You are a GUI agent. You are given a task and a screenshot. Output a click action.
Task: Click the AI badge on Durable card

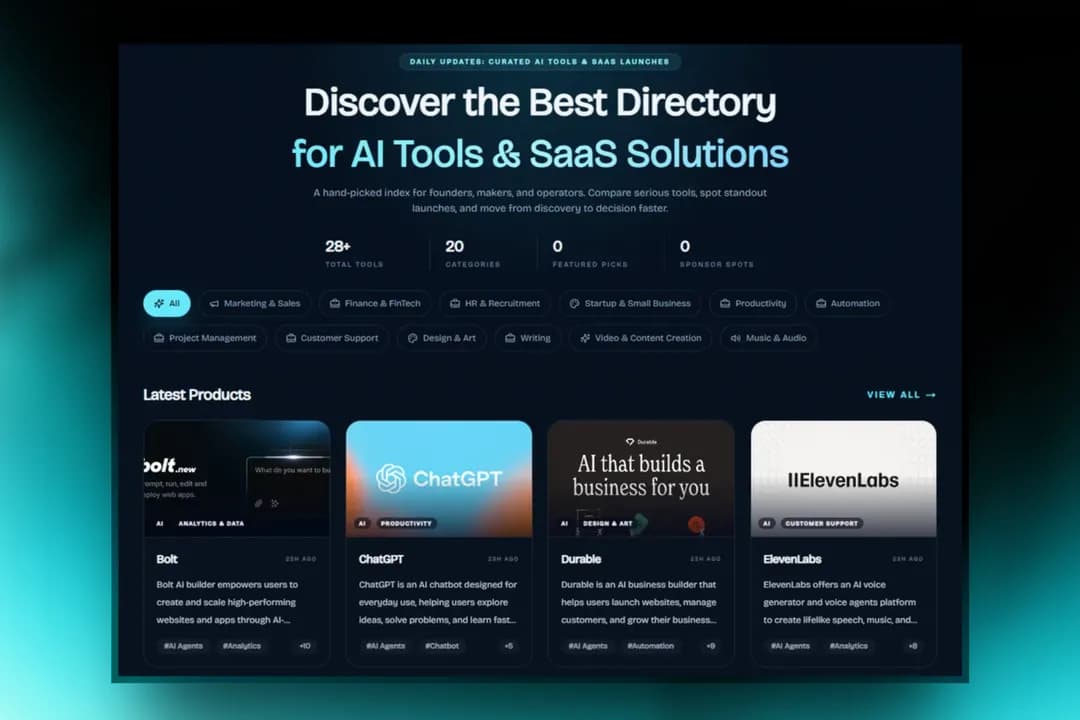point(564,524)
